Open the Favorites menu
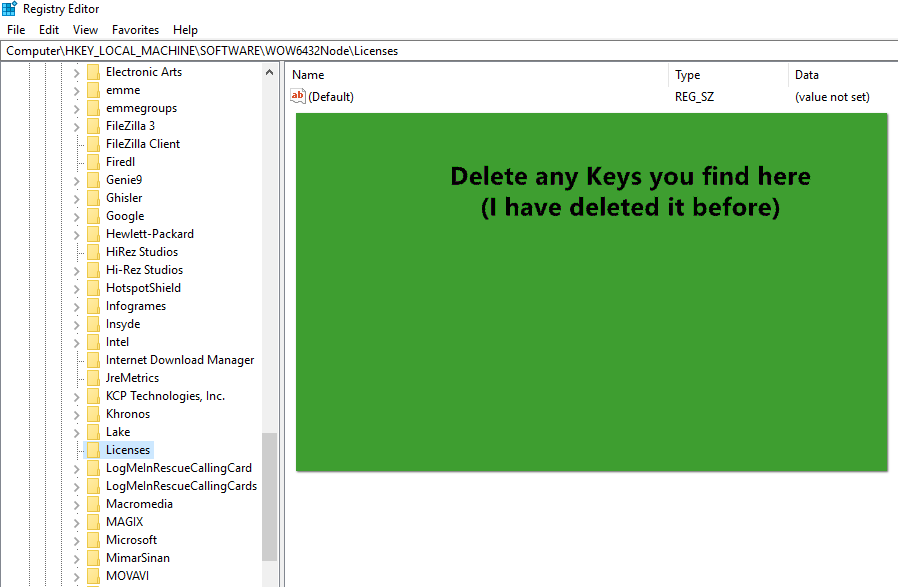Screen dimensions: 898x587 pyautogui.click(x=135, y=30)
